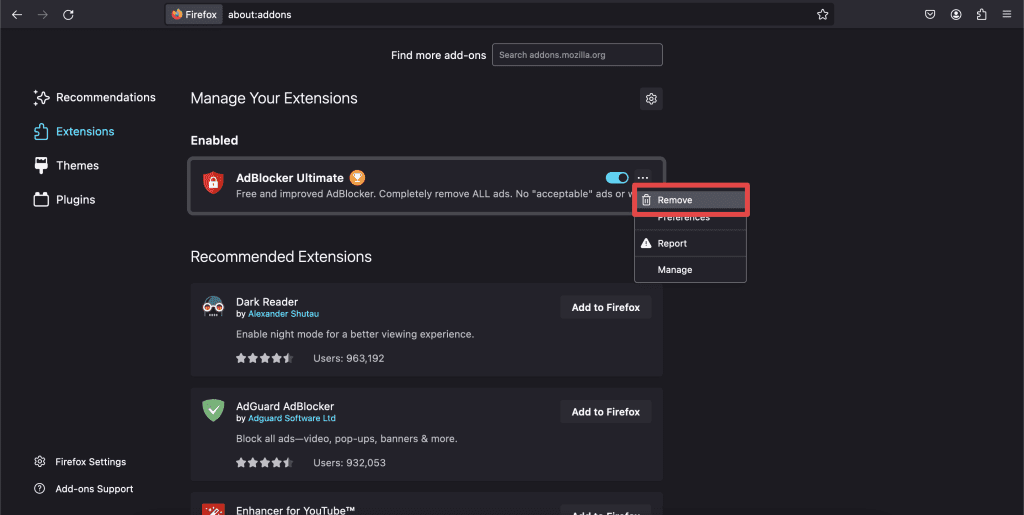1024x515 pixels.
Task: Open the extensions puzzle icon in toolbar
Action: coord(981,15)
